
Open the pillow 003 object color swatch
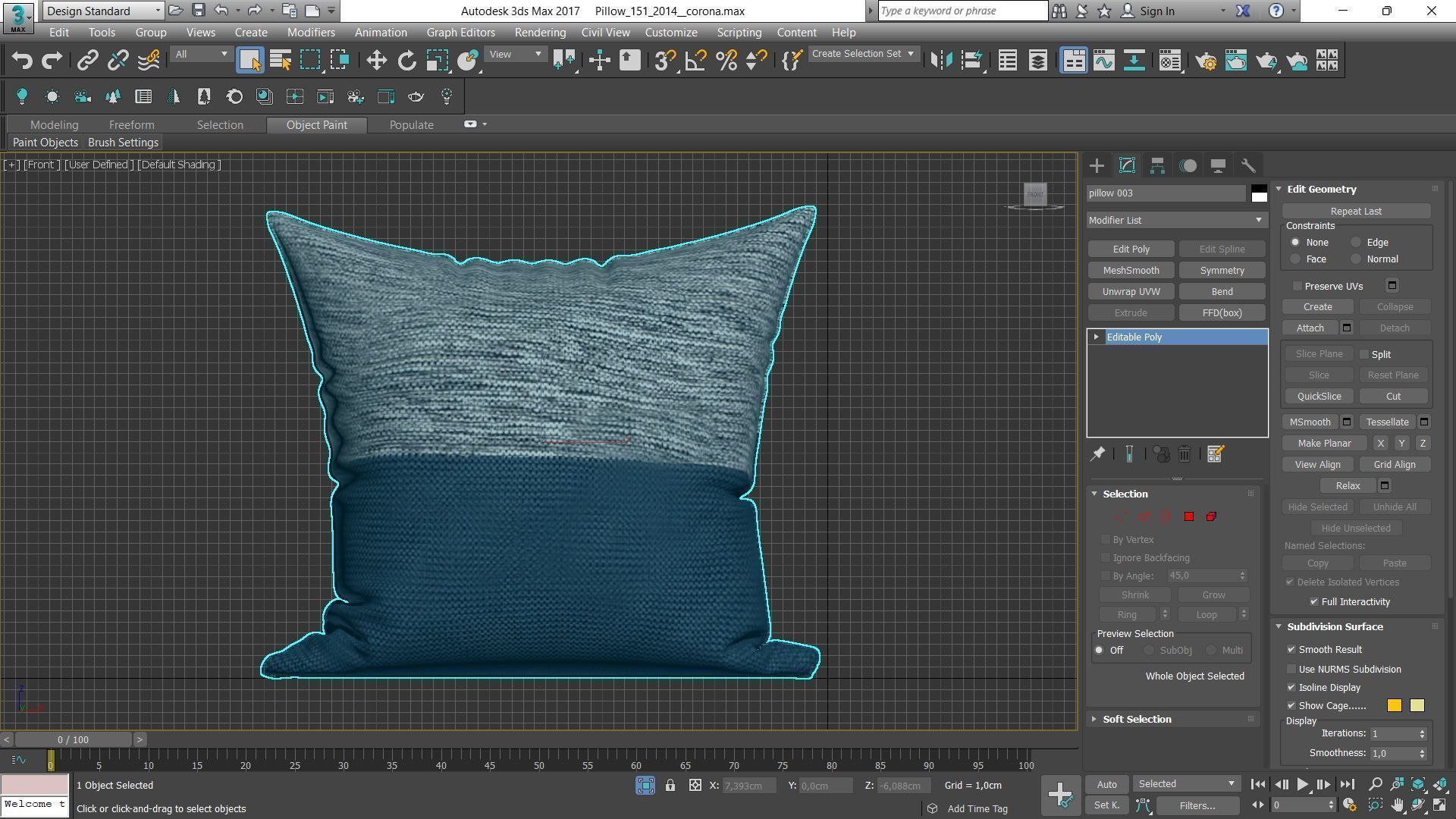coord(1259,193)
